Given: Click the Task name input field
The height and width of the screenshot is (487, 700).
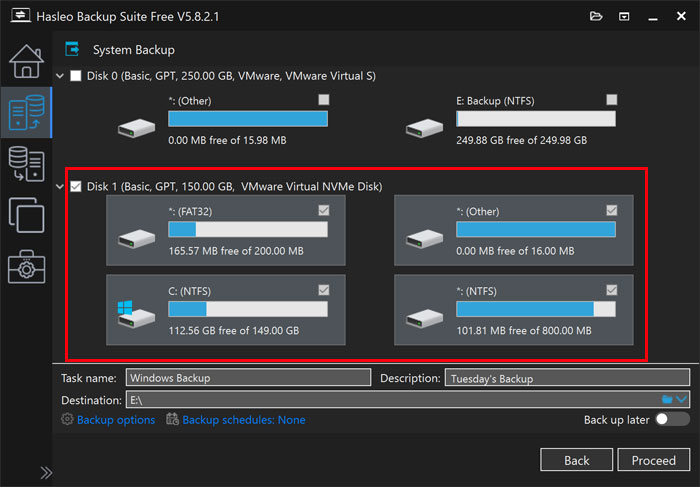Looking at the screenshot, I should (x=248, y=378).
